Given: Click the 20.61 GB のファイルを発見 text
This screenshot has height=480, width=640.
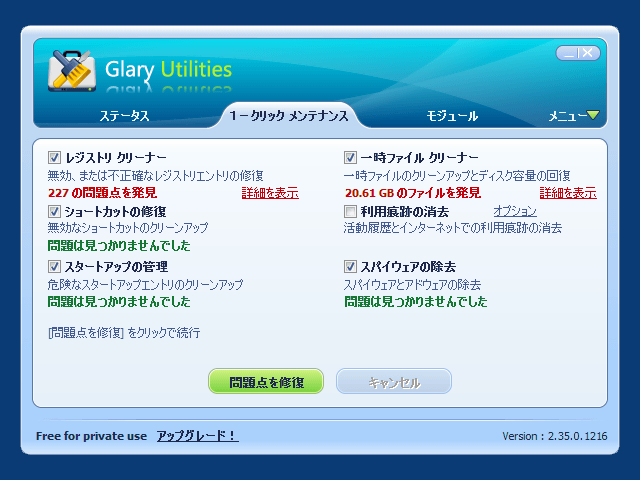Looking at the screenshot, I should point(413,193).
